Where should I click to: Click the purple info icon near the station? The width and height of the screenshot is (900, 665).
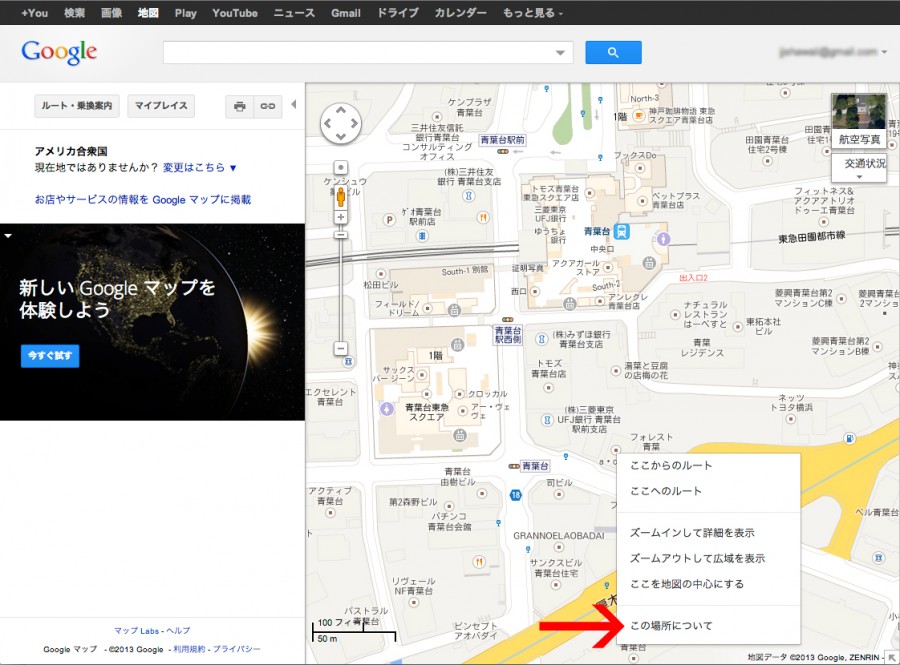point(664,238)
